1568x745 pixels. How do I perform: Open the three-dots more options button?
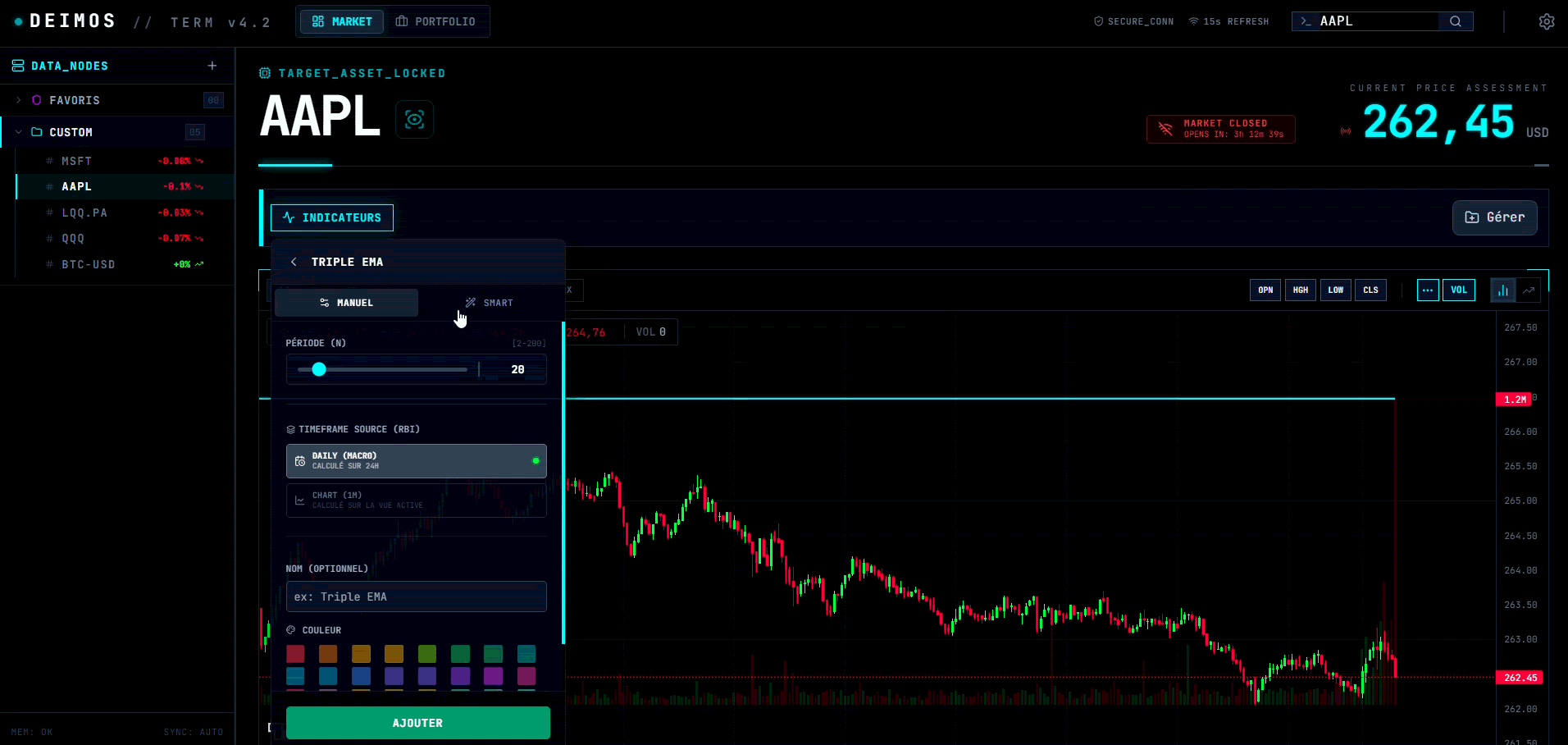(1427, 290)
